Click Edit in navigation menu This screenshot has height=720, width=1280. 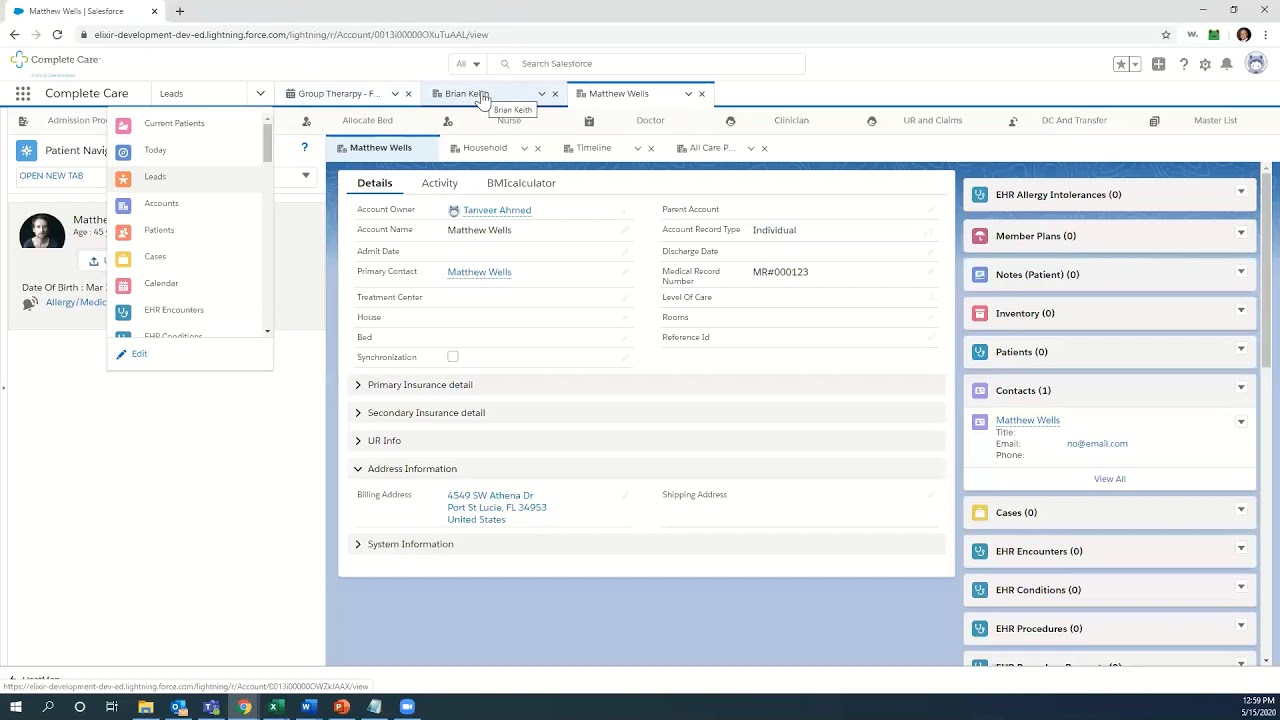click(x=139, y=354)
